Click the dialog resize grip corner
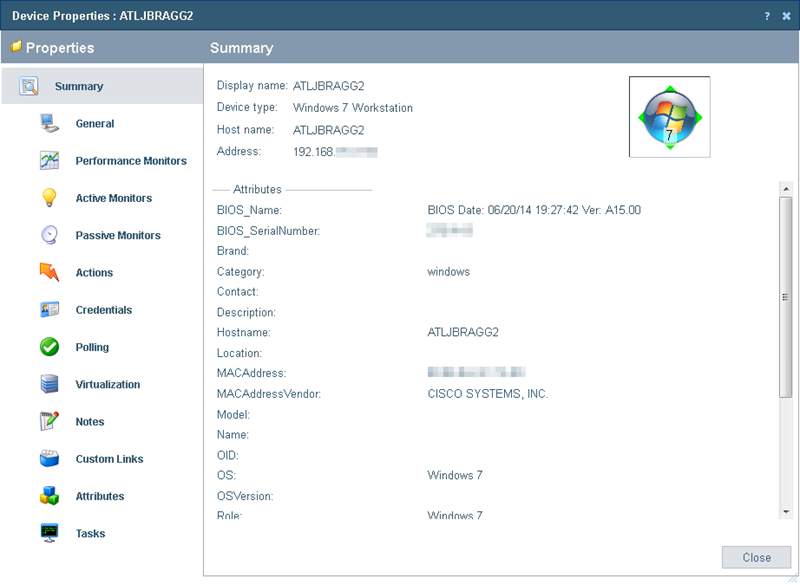 pyautogui.click(x=793, y=578)
